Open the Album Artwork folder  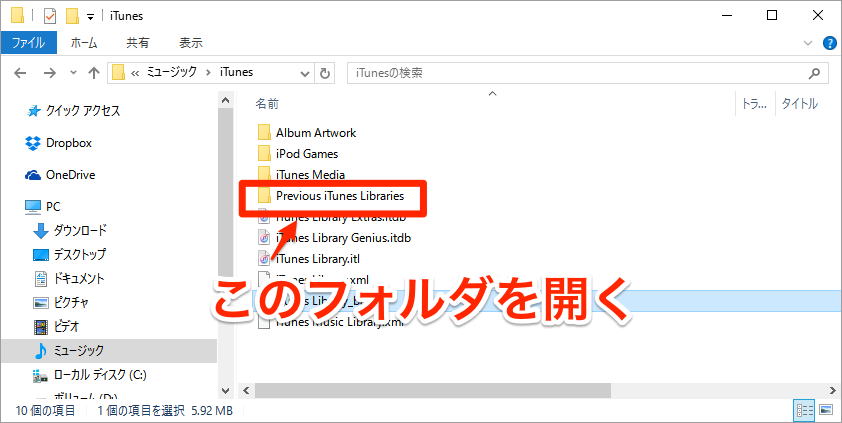(316, 133)
